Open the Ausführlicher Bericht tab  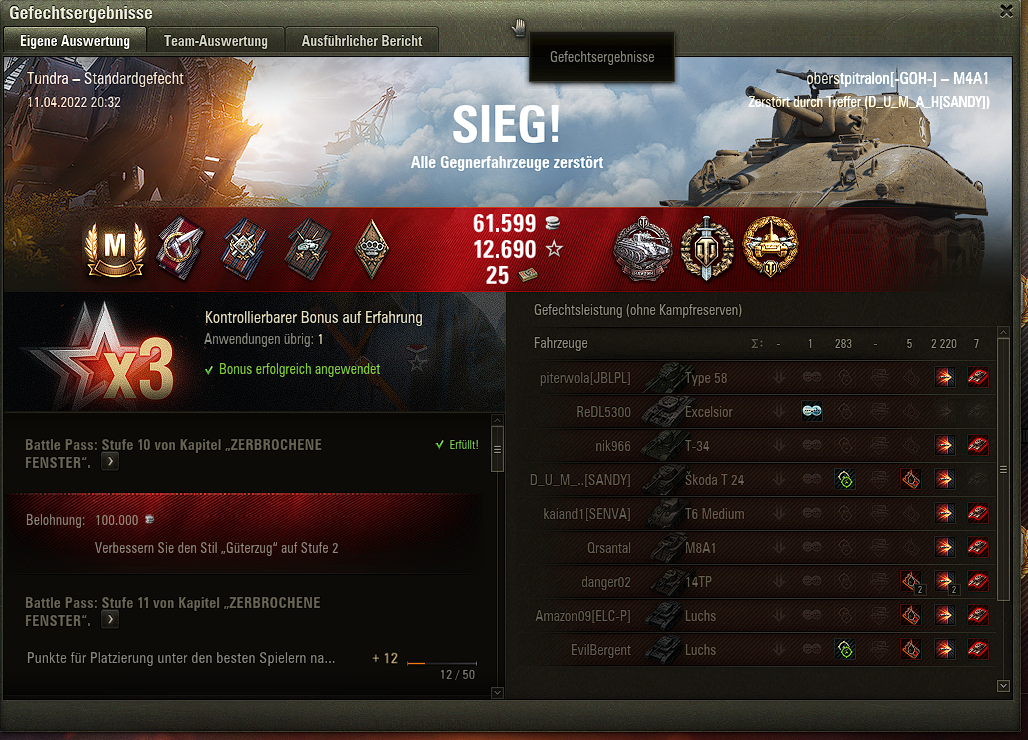point(362,41)
